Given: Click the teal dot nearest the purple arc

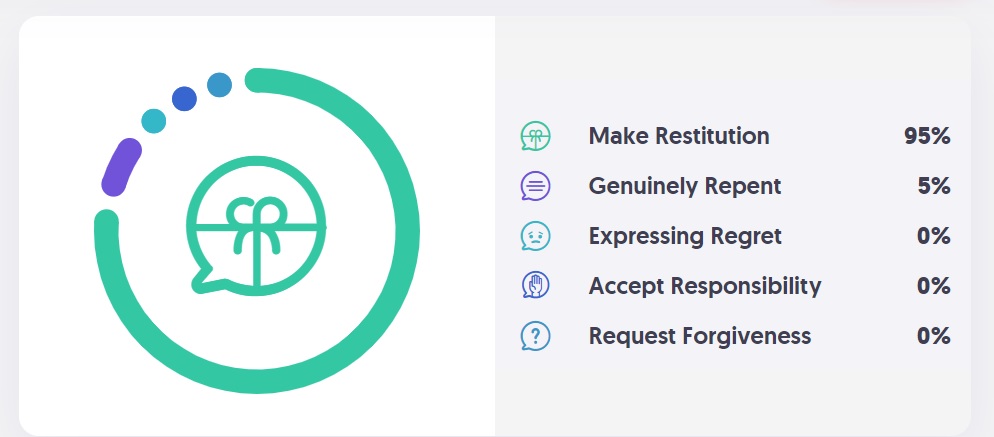Looking at the screenshot, I should 153,121.
